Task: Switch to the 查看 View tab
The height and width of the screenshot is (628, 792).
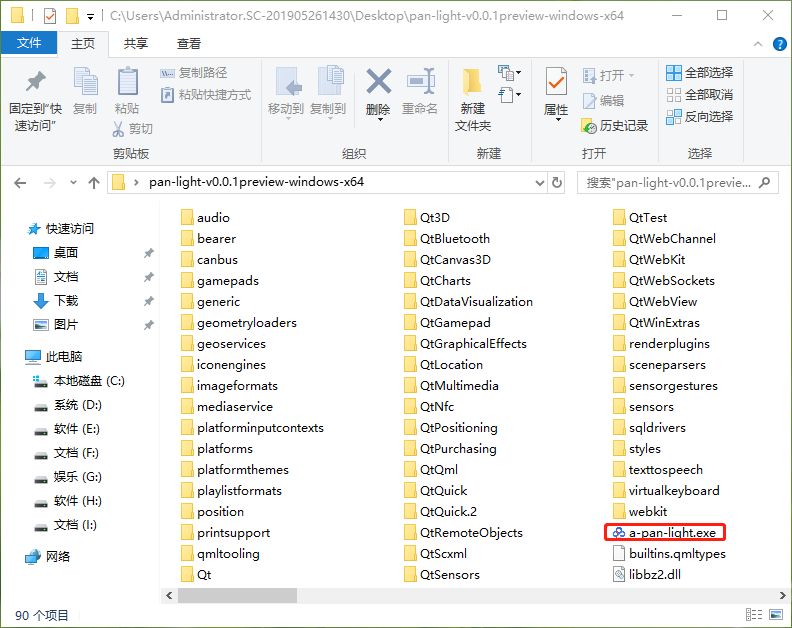Action: 189,43
